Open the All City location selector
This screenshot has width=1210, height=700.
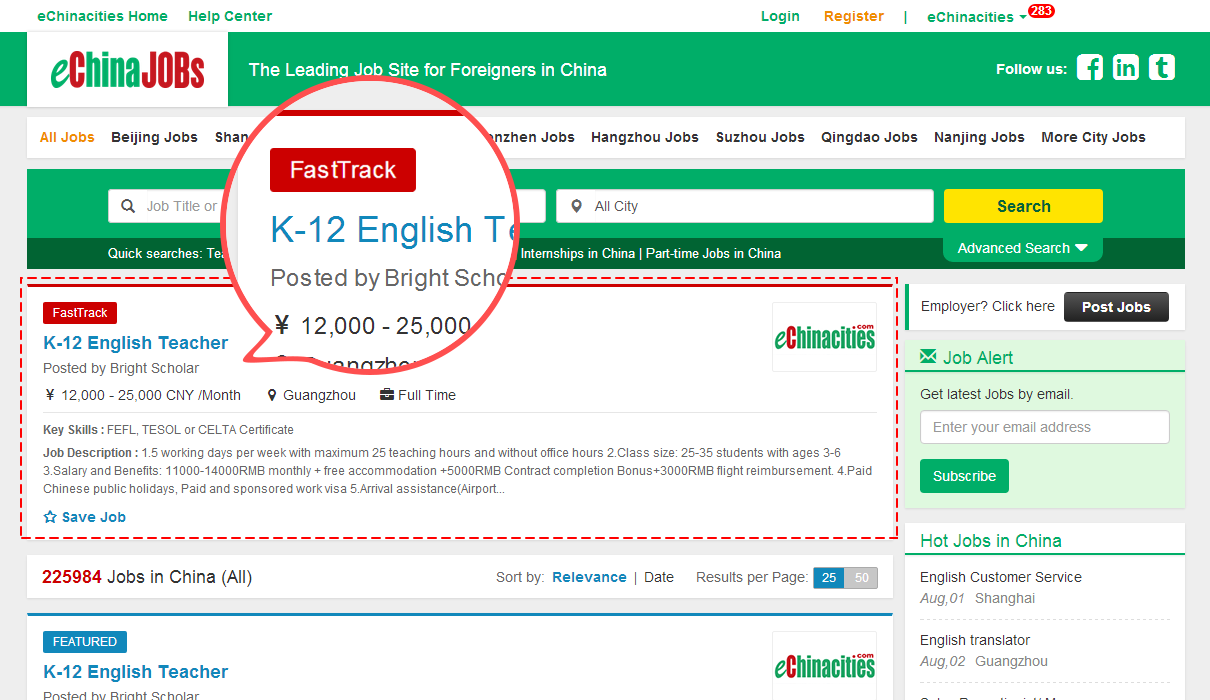pyautogui.click(x=744, y=206)
